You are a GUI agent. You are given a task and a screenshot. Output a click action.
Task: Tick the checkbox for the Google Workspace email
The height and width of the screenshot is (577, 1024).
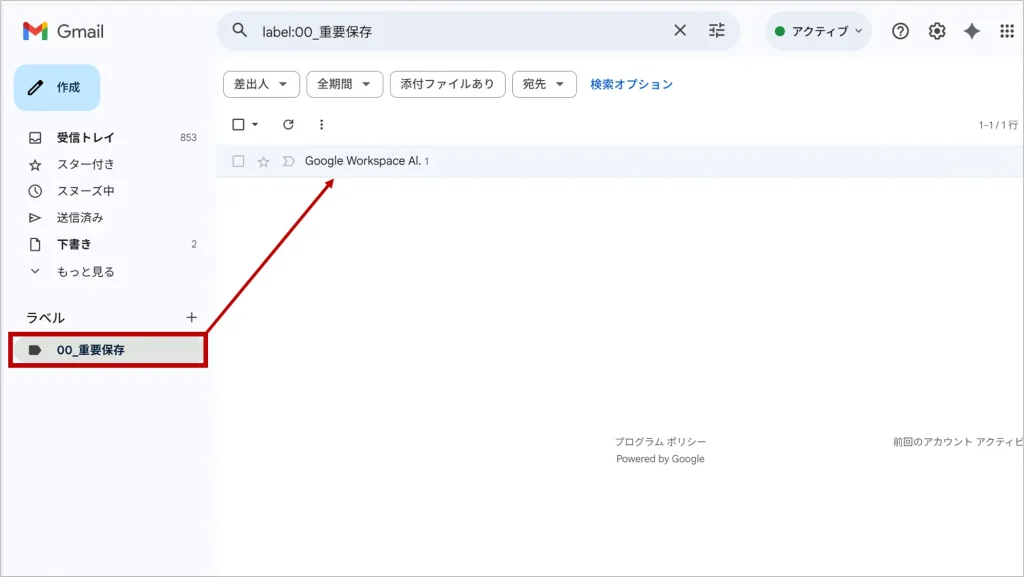(238, 162)
